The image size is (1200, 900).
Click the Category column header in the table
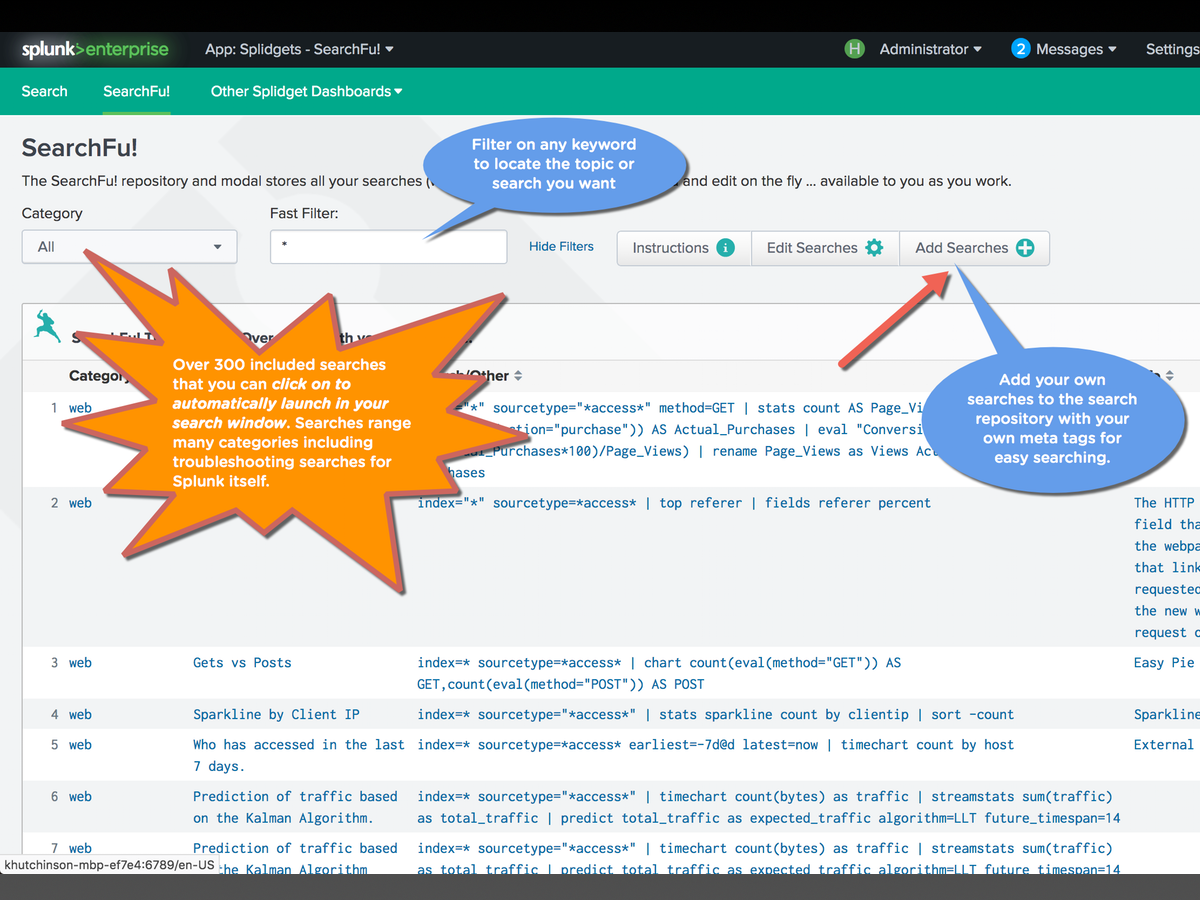[99, 376]
